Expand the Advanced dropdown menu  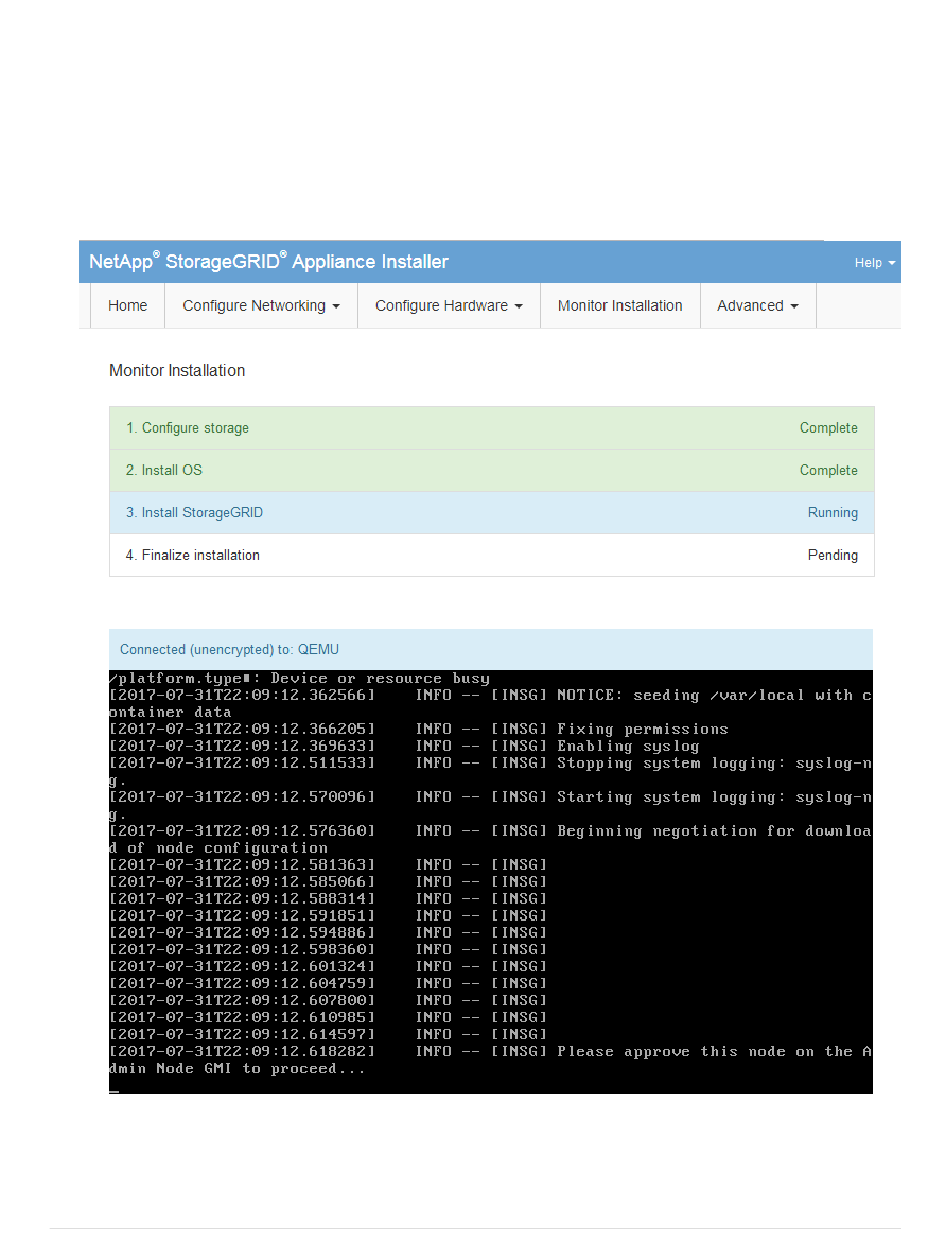coord(758,306)
